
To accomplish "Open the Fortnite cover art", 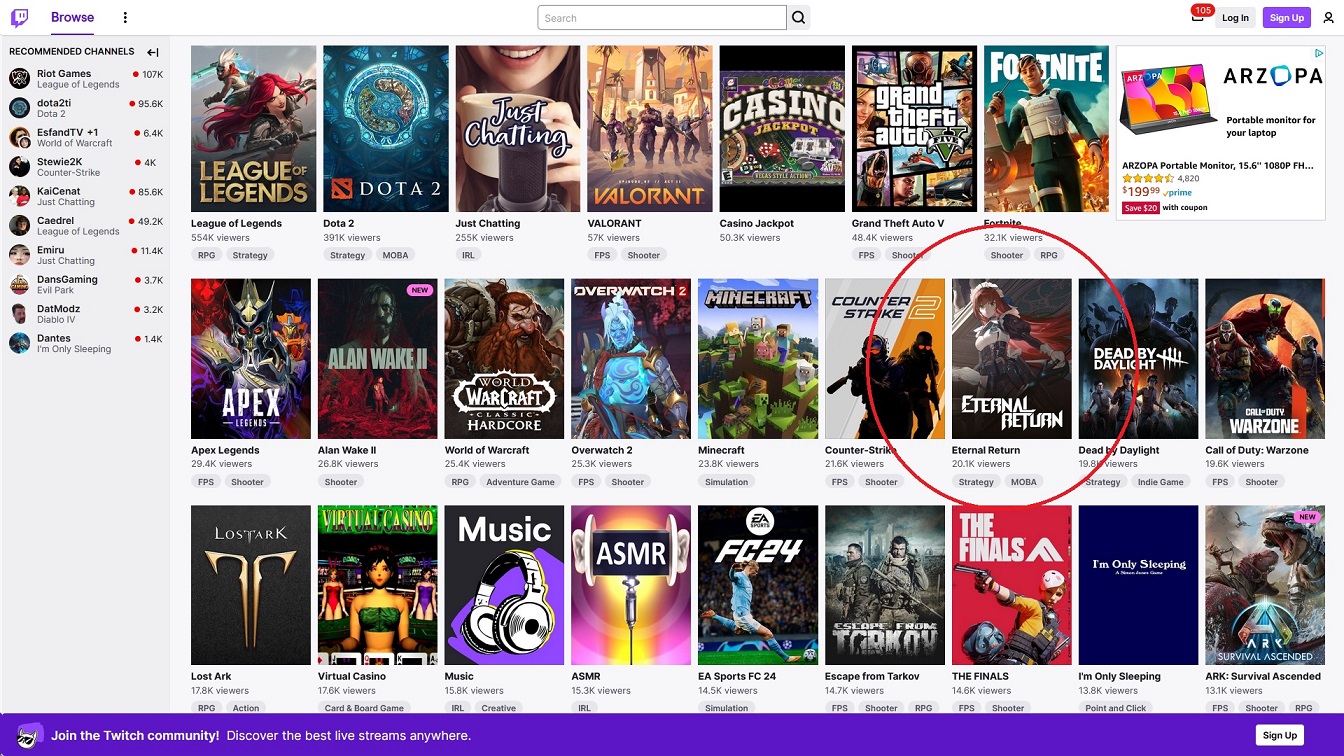I will pos(1046,128).
